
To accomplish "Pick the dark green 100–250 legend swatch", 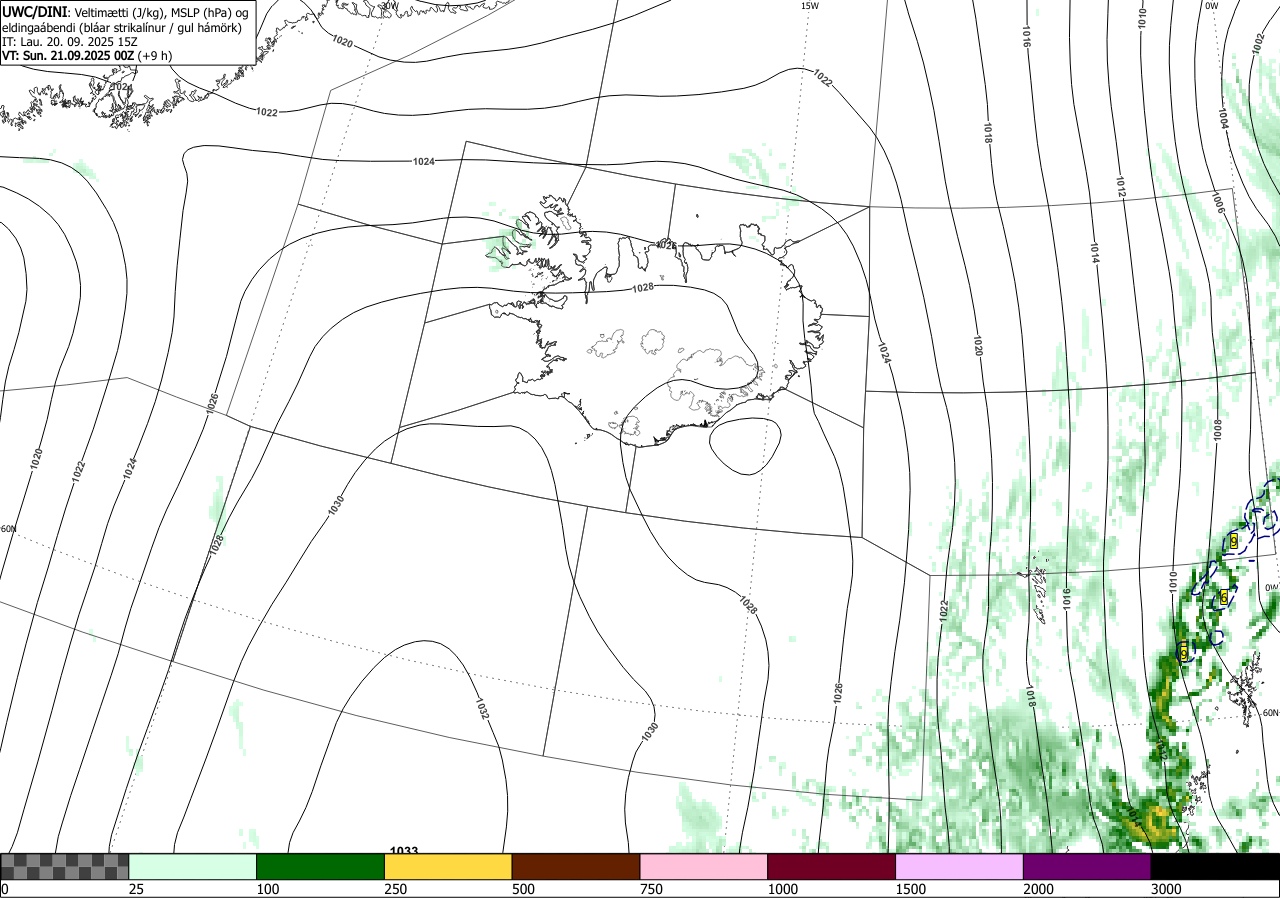I will (x=320, y=866).
